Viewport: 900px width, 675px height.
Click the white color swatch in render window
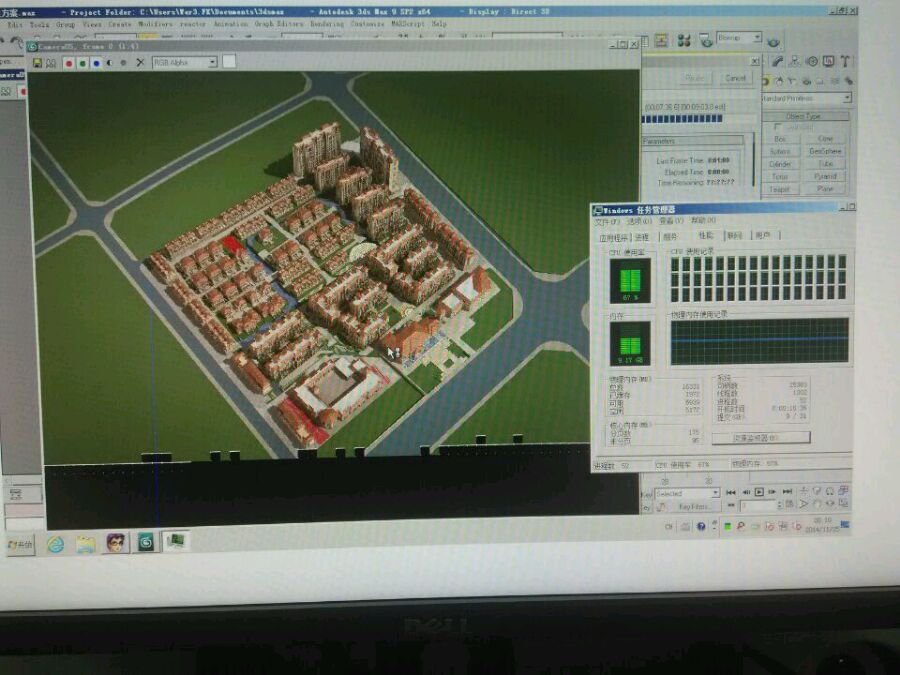[x=228, y=61]
